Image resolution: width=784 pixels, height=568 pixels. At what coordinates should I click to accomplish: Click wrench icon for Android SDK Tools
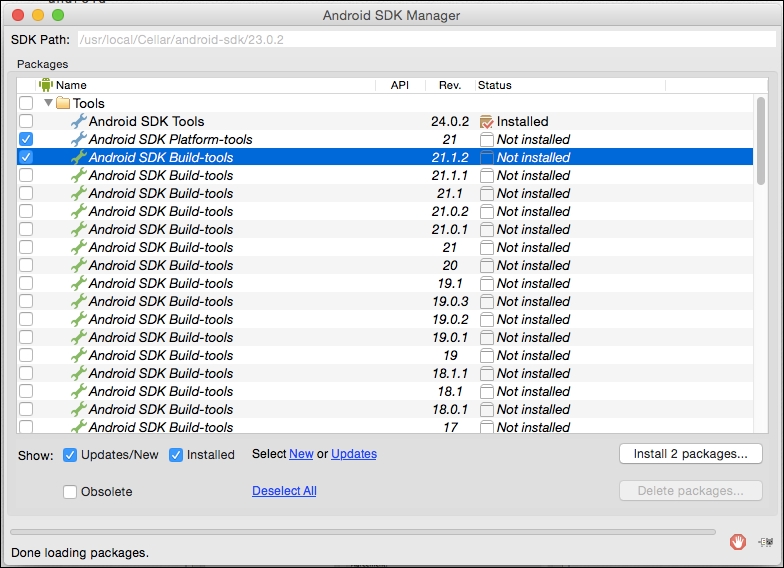coord(78,121)
